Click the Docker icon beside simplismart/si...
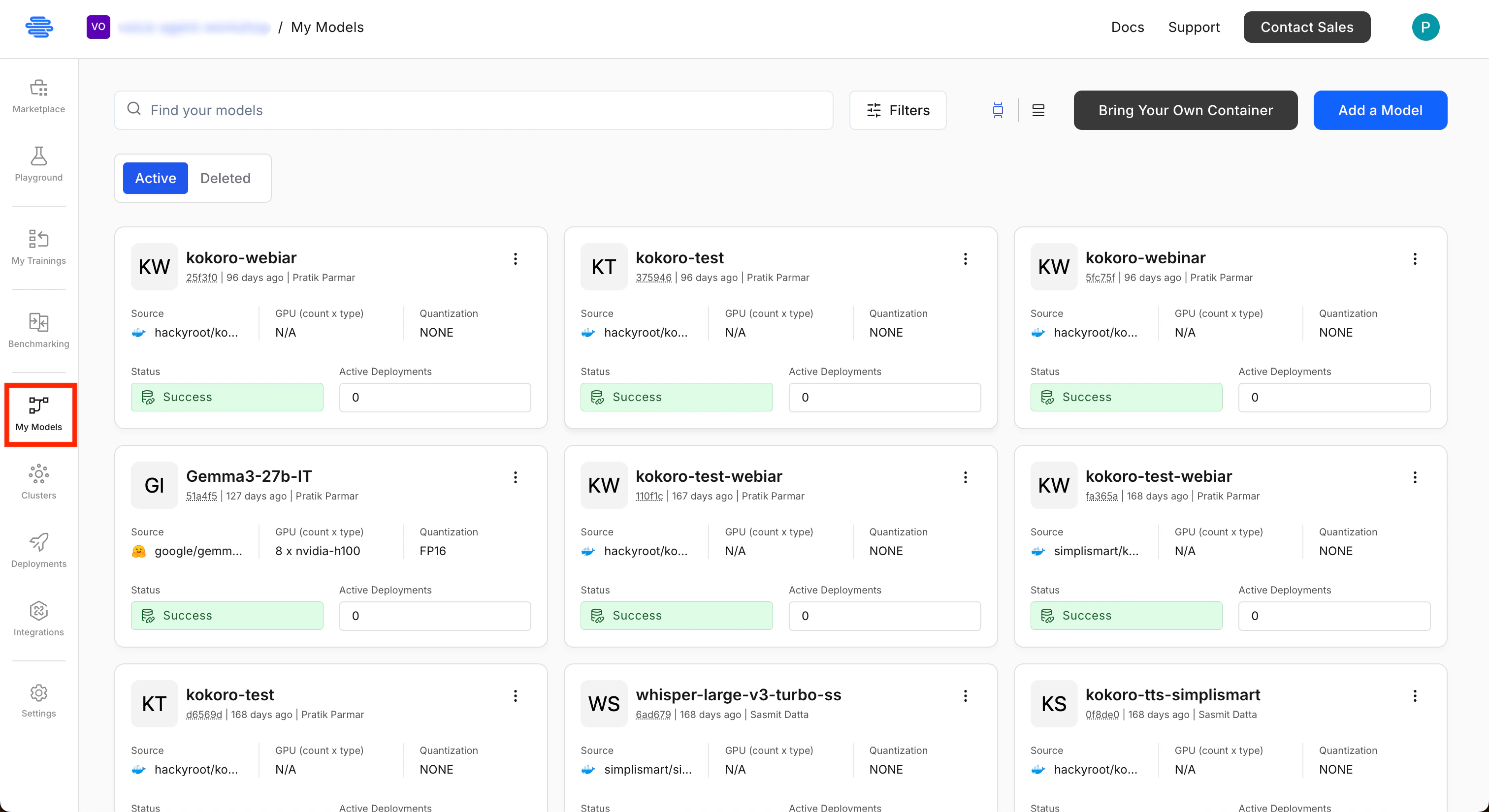This screenshot has height=812, width=1489. [588, 769]
